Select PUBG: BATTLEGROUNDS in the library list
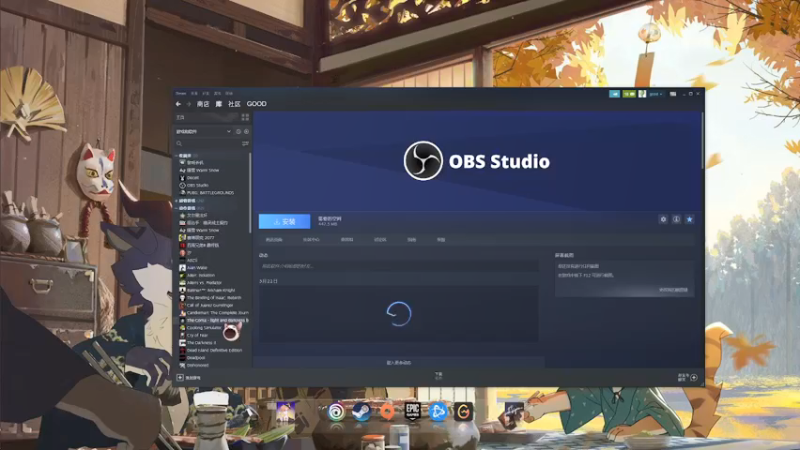The width and height of the screenshot is (800, 450). [210, 193]
